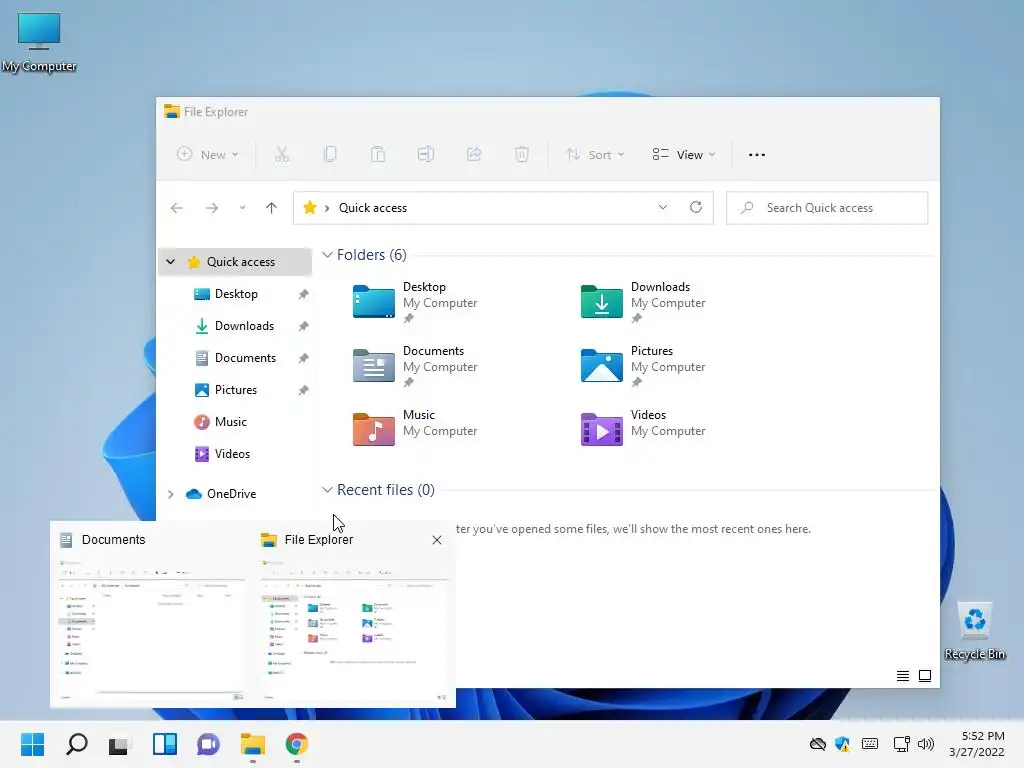Open the View dropdown menu
Viewport: 1024px width, 768px height.
pos(684,155)
